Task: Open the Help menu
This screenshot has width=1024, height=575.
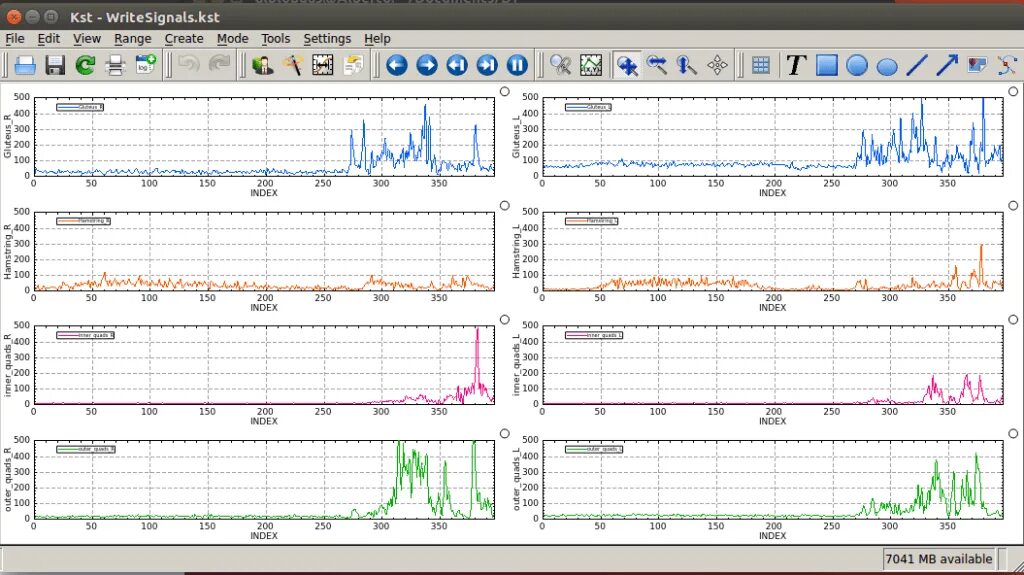Action: (x=377, y=39)
